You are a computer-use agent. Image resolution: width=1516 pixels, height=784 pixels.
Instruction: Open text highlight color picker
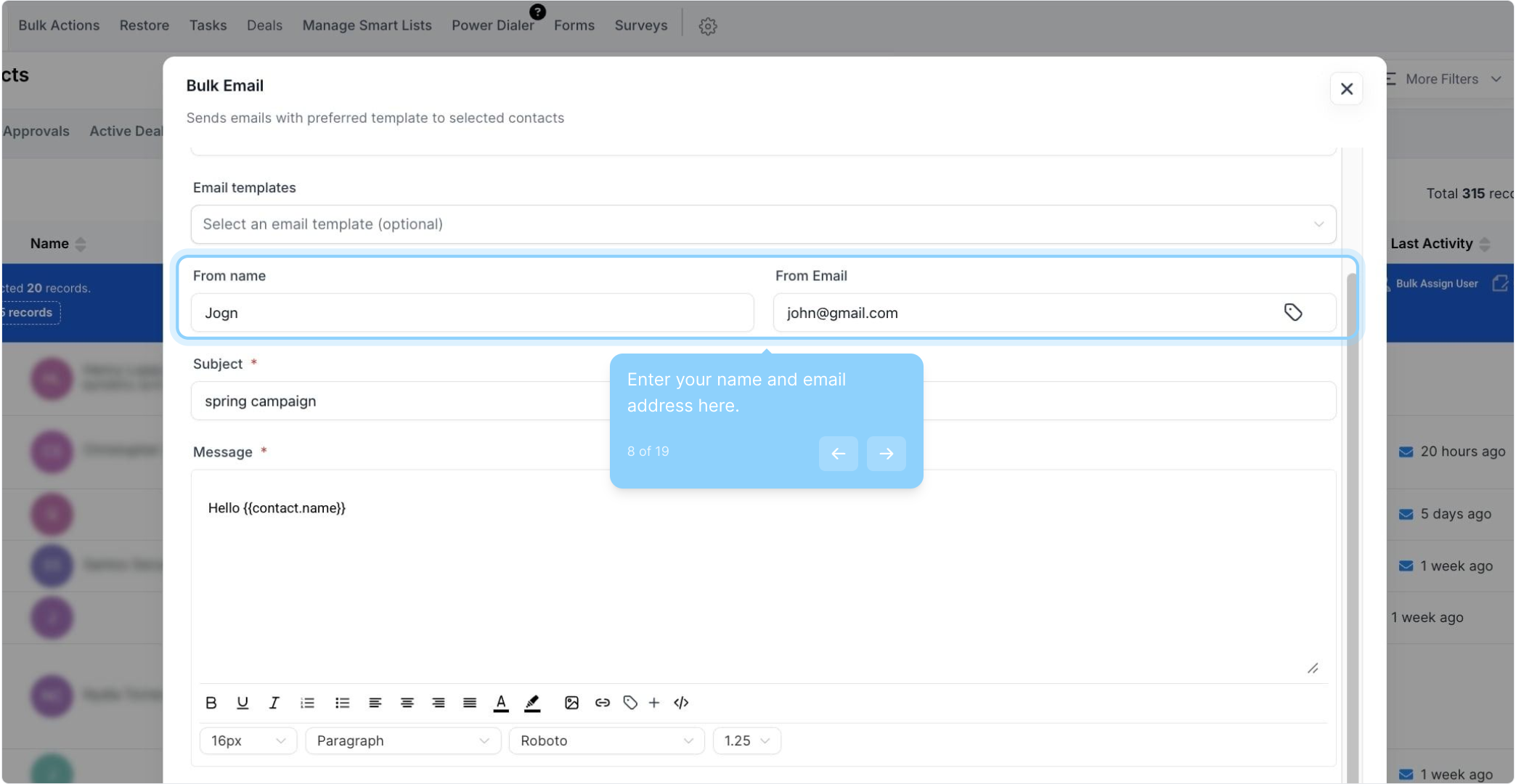(x=532, y=703)
